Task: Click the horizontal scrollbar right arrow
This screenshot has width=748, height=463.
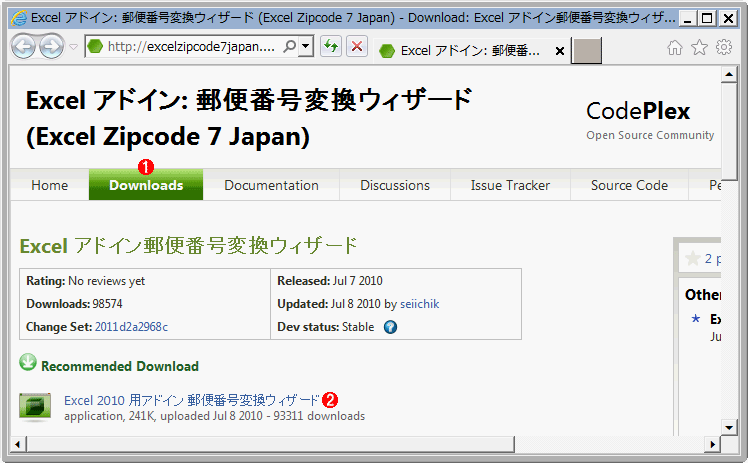Action: click(713, 444)
